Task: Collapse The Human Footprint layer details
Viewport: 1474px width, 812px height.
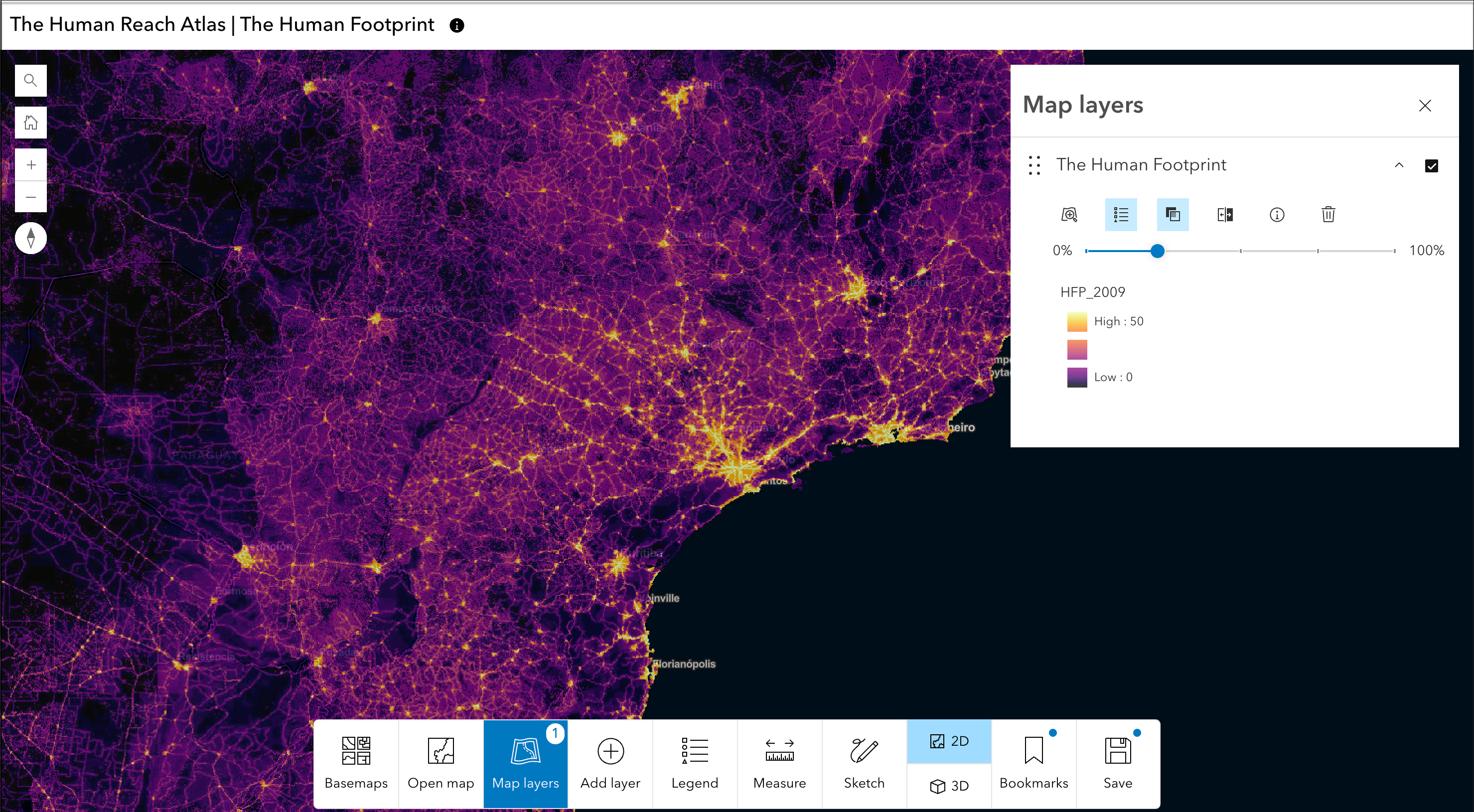Action: point(1400,165)
